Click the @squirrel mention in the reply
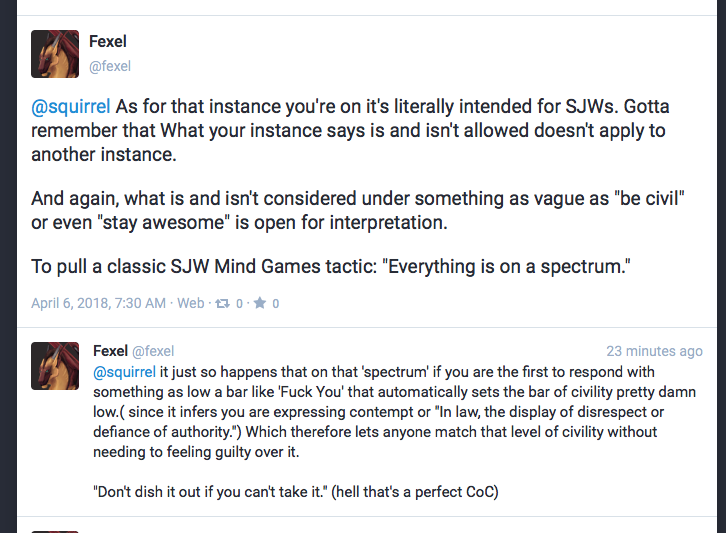Image resolution: width=726 pixels, height=533 pixels. (x=126, y=372)
